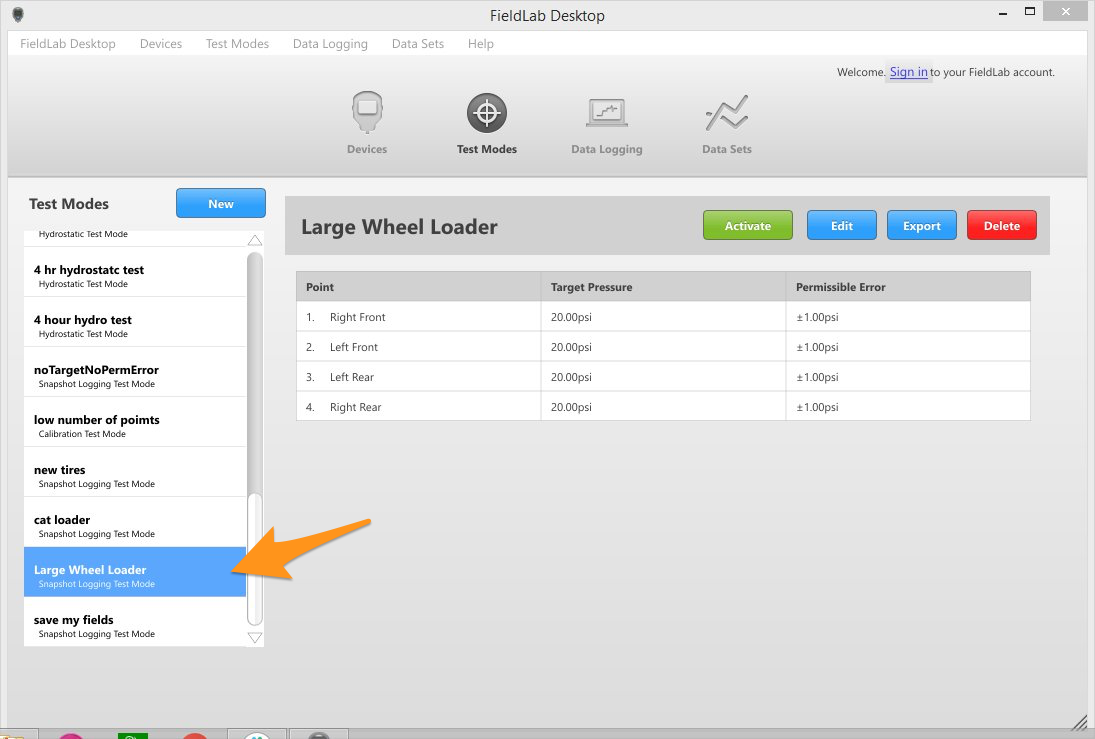
Task: Click the Permissible Error column header
Action: pyautogui.click(x=908, y=286)
